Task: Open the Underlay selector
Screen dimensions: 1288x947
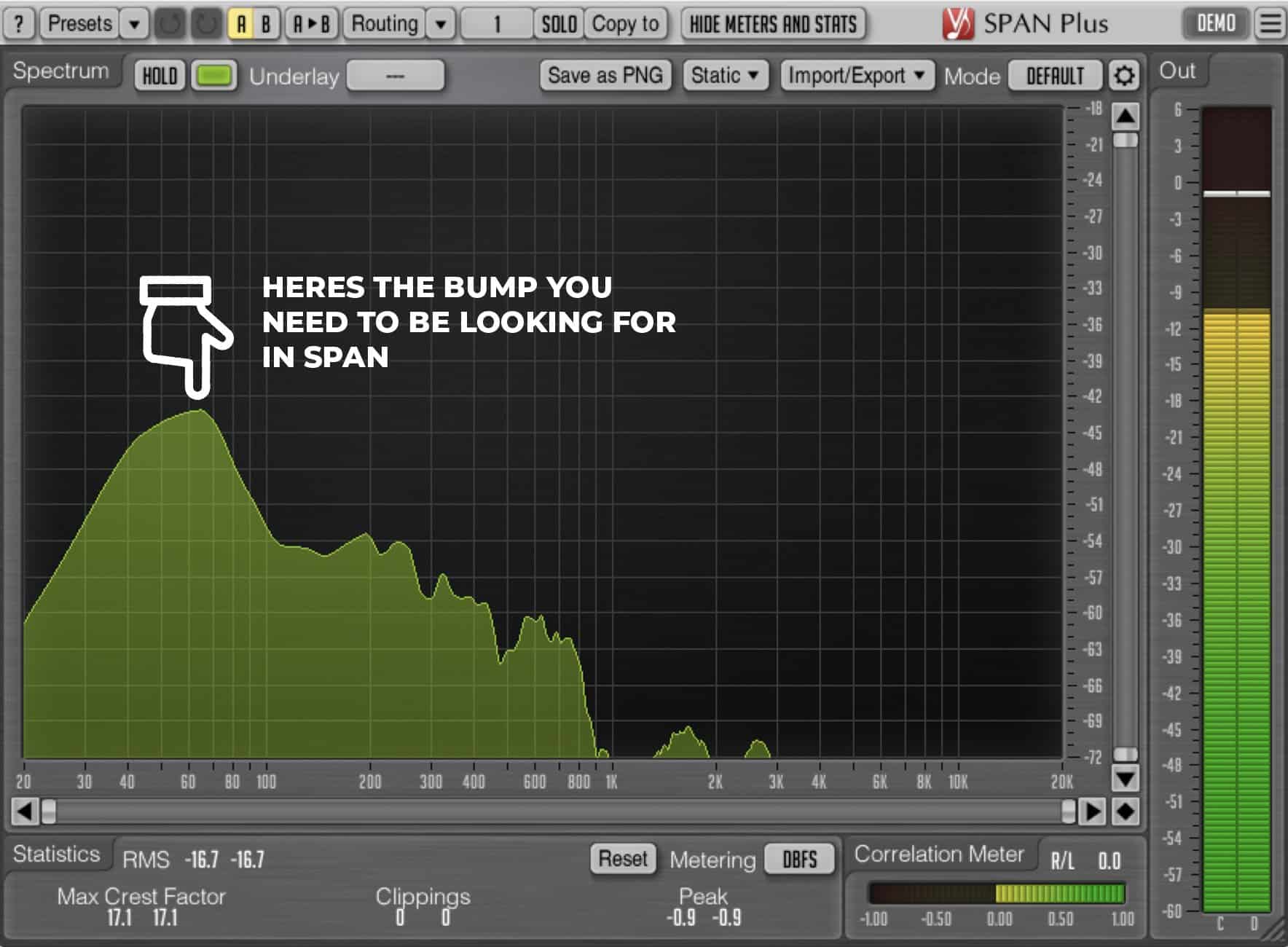Action: point(396,76)
